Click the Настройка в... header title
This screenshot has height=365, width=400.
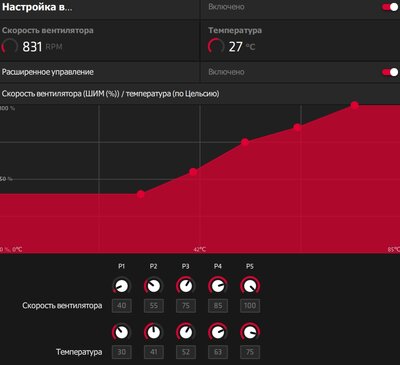click(37, 7)
